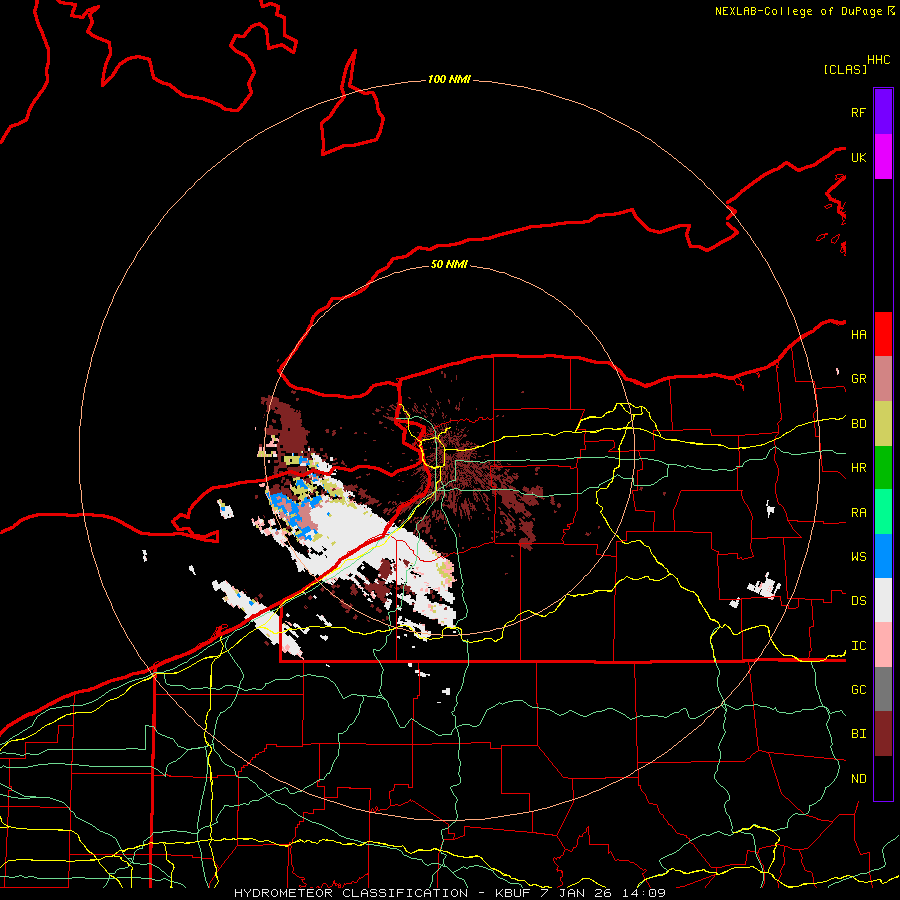Viewport: 900px width, 900px height.
Task: Click the HYDROMETEOR CLASSIFICATION title text
Action: [x=351, y=893]
